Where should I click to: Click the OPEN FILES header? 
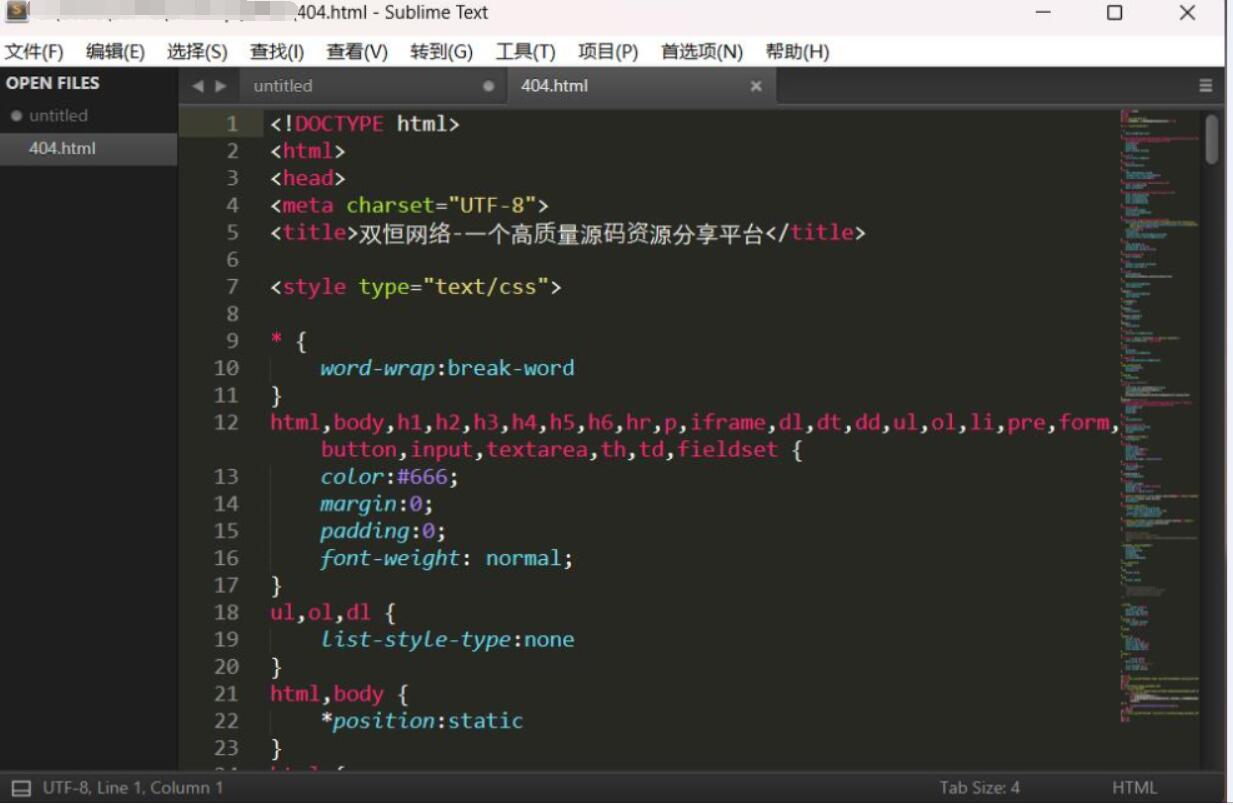pos(53,83)
